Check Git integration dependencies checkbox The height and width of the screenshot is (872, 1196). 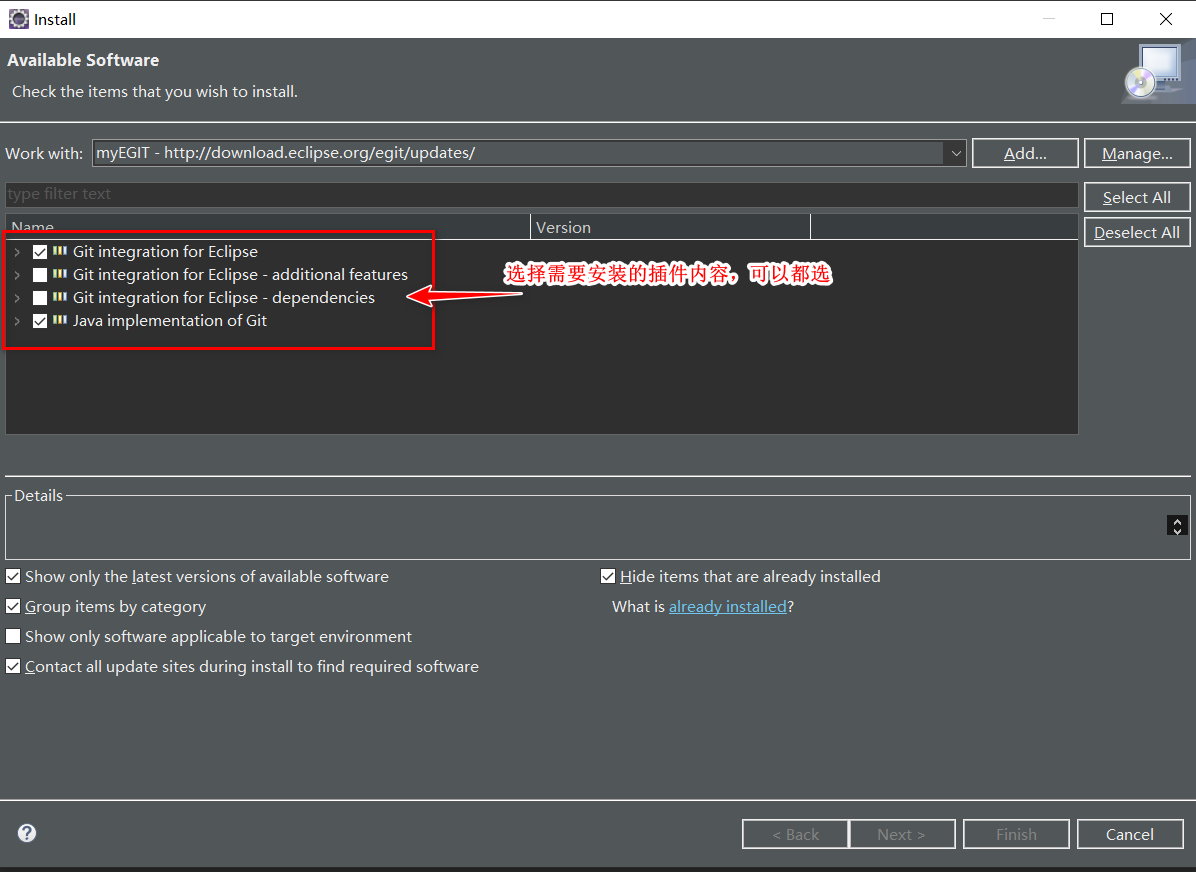tap(40, 298)
